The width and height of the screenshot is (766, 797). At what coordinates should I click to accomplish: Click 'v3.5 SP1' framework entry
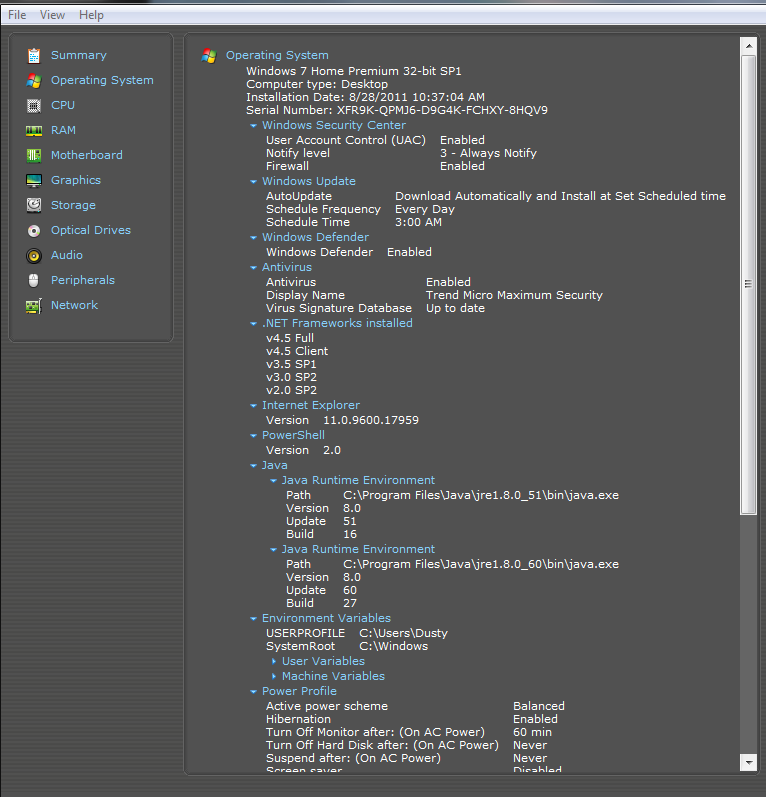point(291,364)
